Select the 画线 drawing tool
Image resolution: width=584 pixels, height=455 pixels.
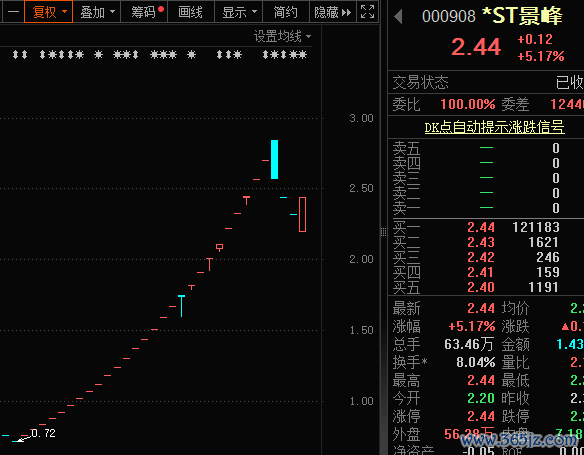(x=191, y=12)
